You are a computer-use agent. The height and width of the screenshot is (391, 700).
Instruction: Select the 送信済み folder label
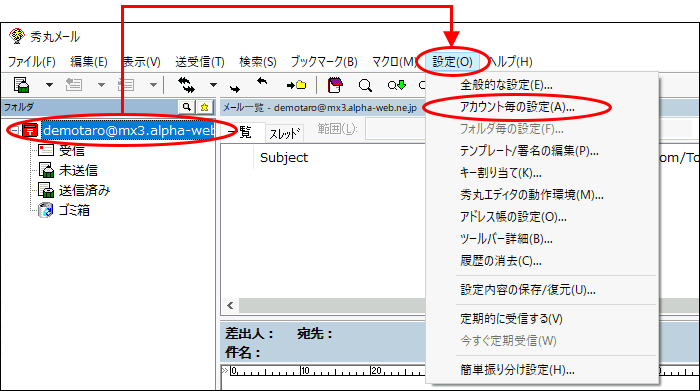pos(84,191)
